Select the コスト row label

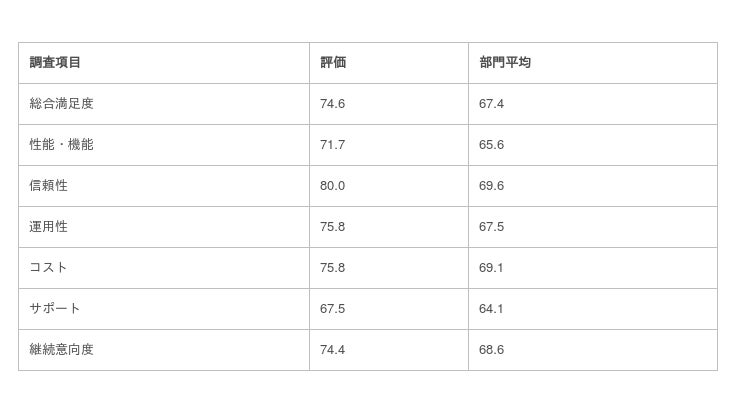(x=48, y=268)
